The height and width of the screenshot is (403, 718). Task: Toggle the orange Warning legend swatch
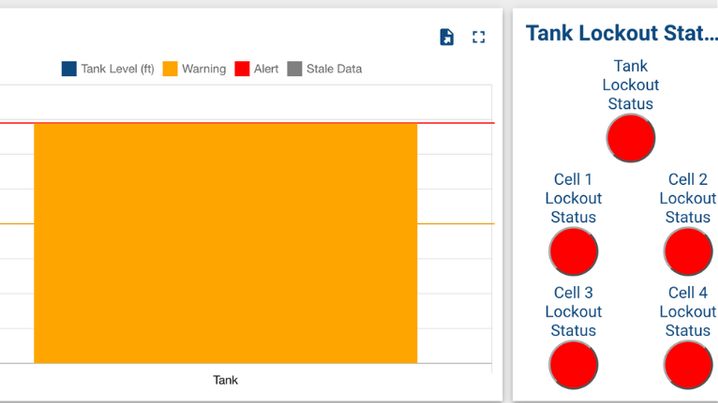170,69
